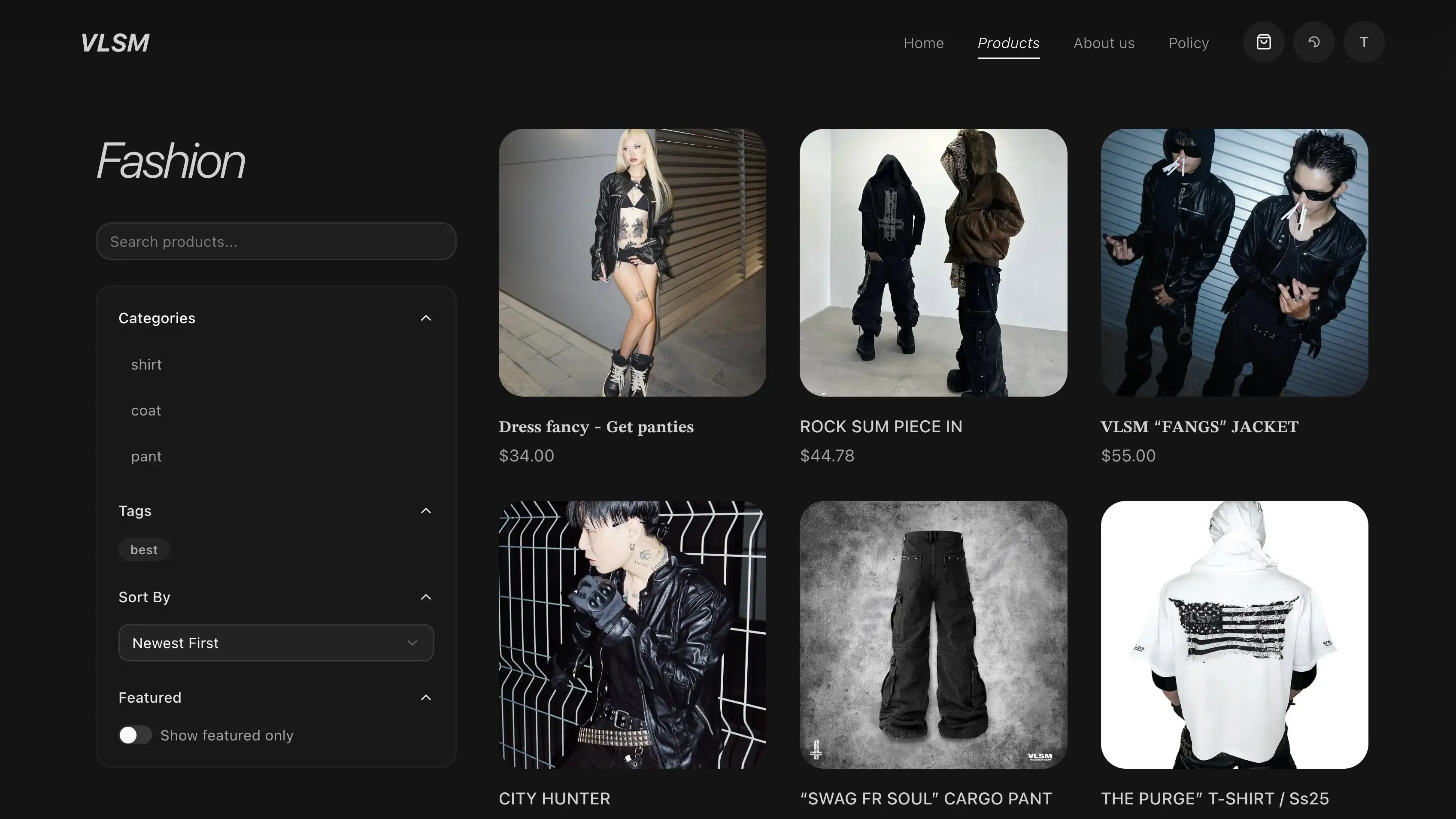Navigate to the Policy page
1456x819 pixels.
click(x=1188, y=43)
